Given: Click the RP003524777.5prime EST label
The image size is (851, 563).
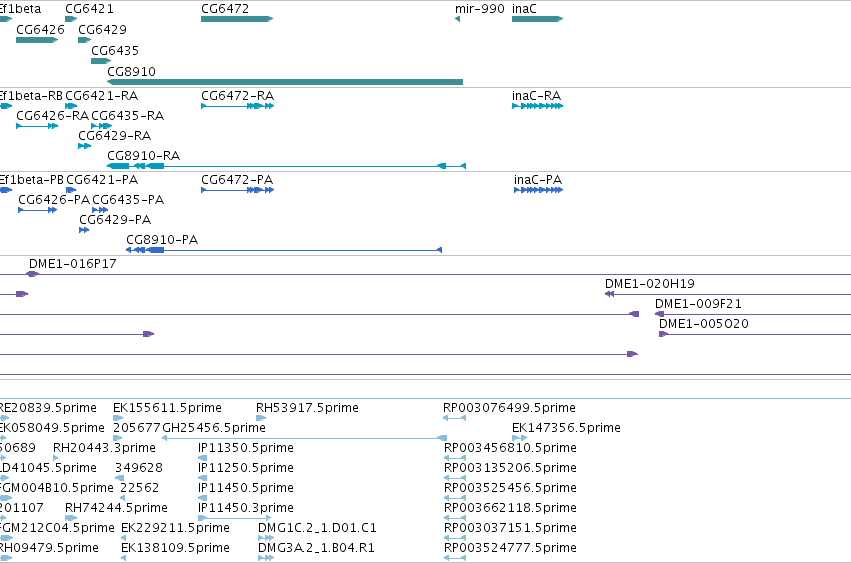Looking at the screenshot, I should (510, 548).
